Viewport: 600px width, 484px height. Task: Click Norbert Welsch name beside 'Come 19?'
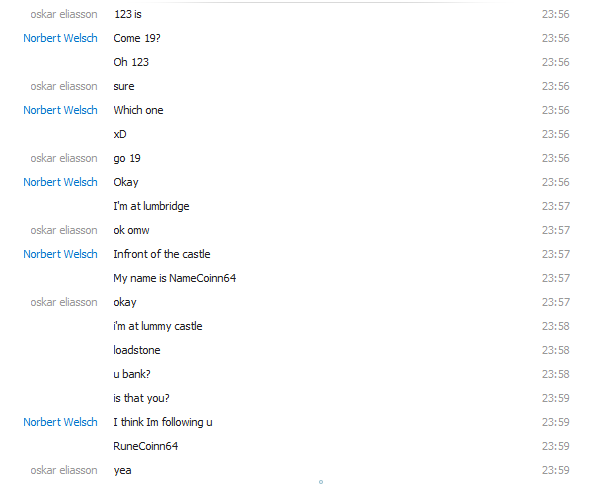pos(60,38)
